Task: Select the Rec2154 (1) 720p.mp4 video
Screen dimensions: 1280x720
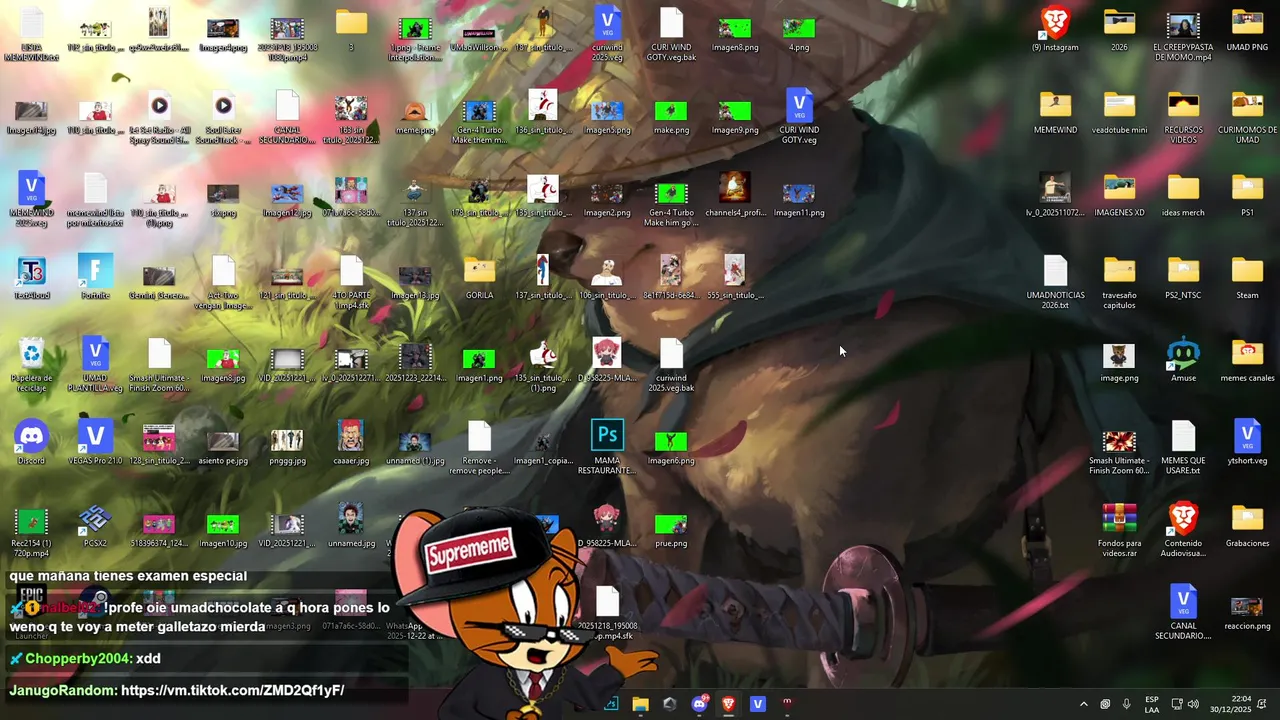Action: pyautogui.click(x=31, y=531)
